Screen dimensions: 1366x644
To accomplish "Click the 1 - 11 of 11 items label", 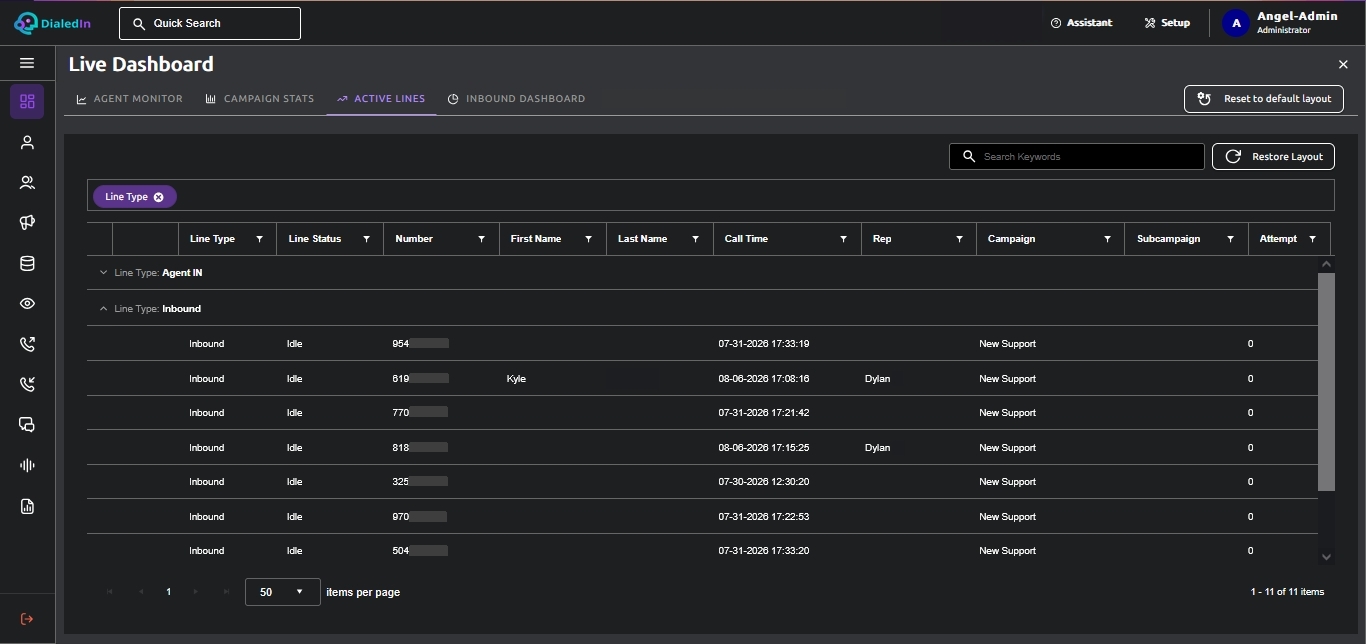I will (1287, 592).
